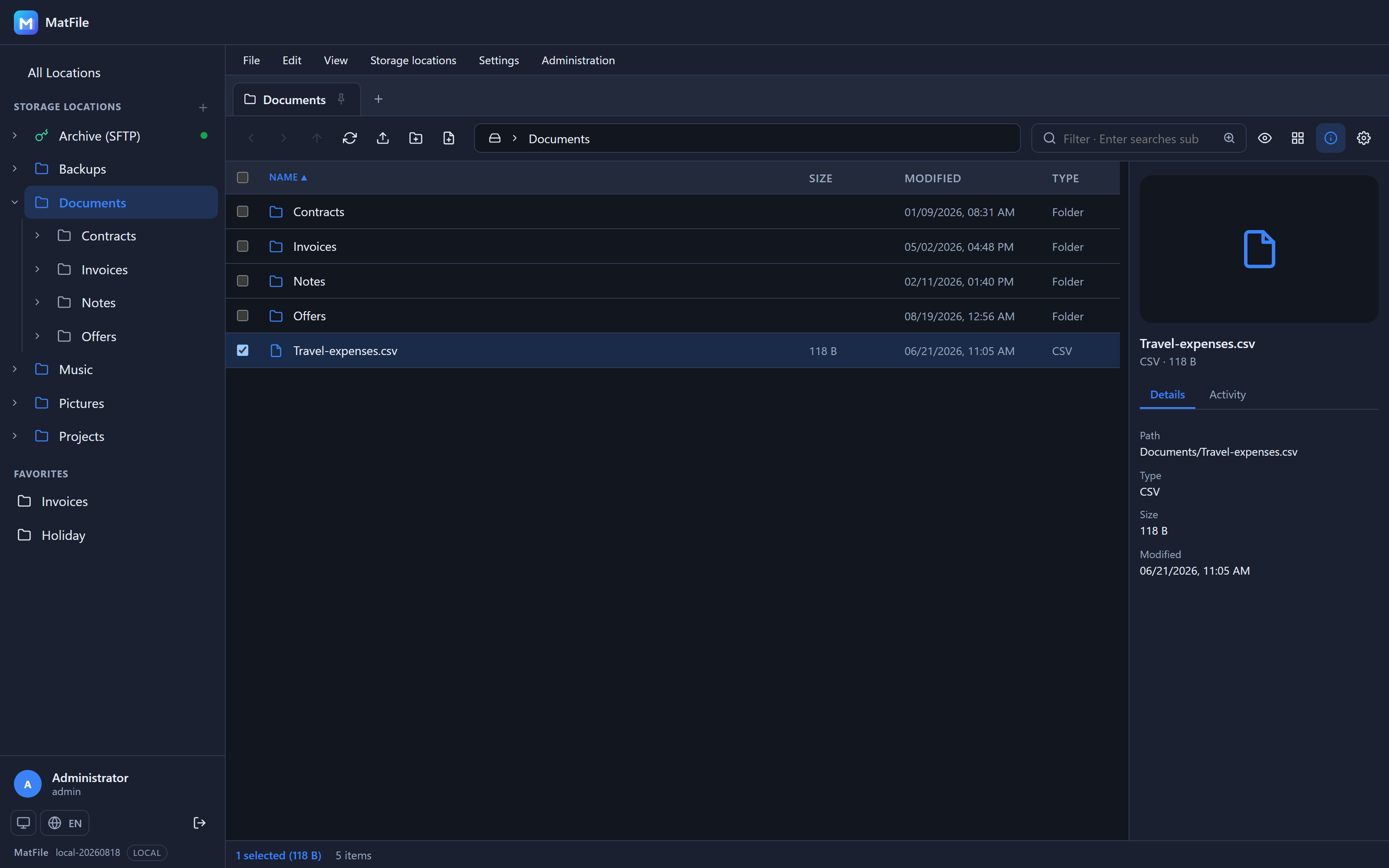Check the Notes row checkbox
This screenshot has width=1389, height=868.
[243, 281]
